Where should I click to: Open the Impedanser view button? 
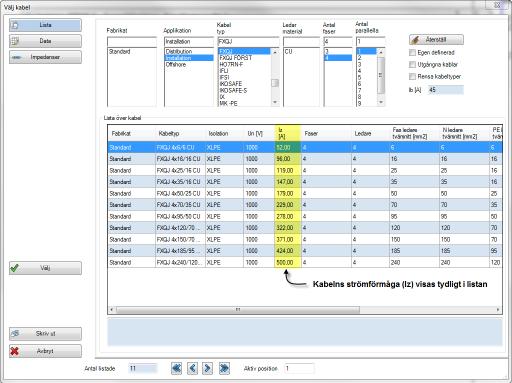tap(45, 57)
